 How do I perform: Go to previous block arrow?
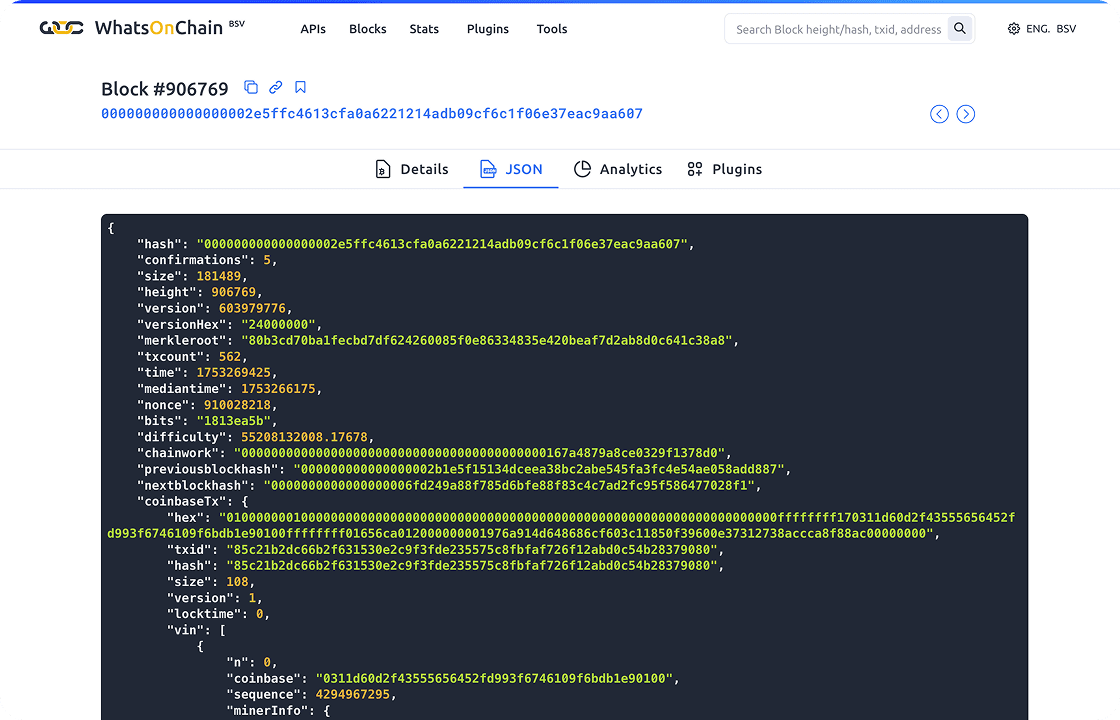[x=939, y=114]
